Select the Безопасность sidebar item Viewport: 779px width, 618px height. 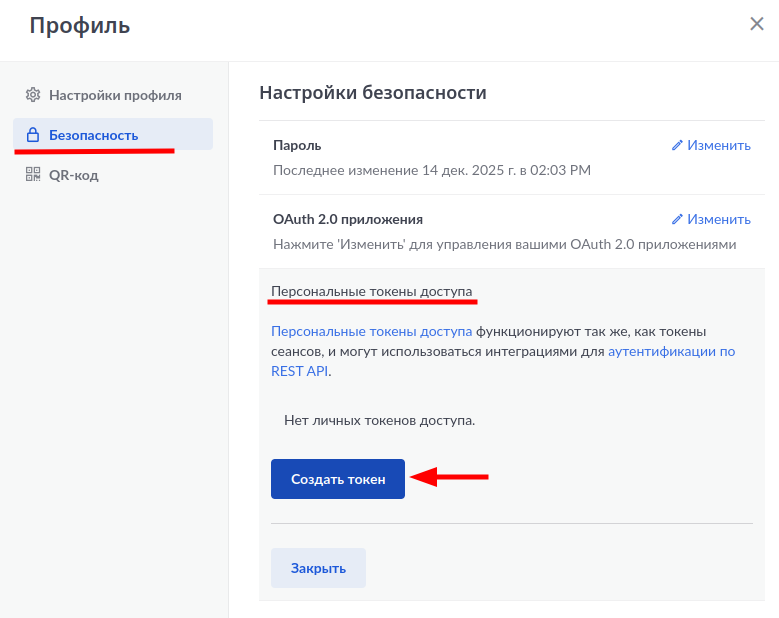tap(94, 135)
